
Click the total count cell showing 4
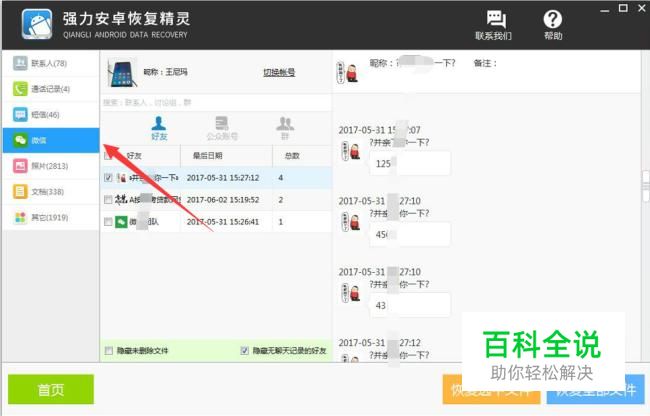(x=281, y=178)
